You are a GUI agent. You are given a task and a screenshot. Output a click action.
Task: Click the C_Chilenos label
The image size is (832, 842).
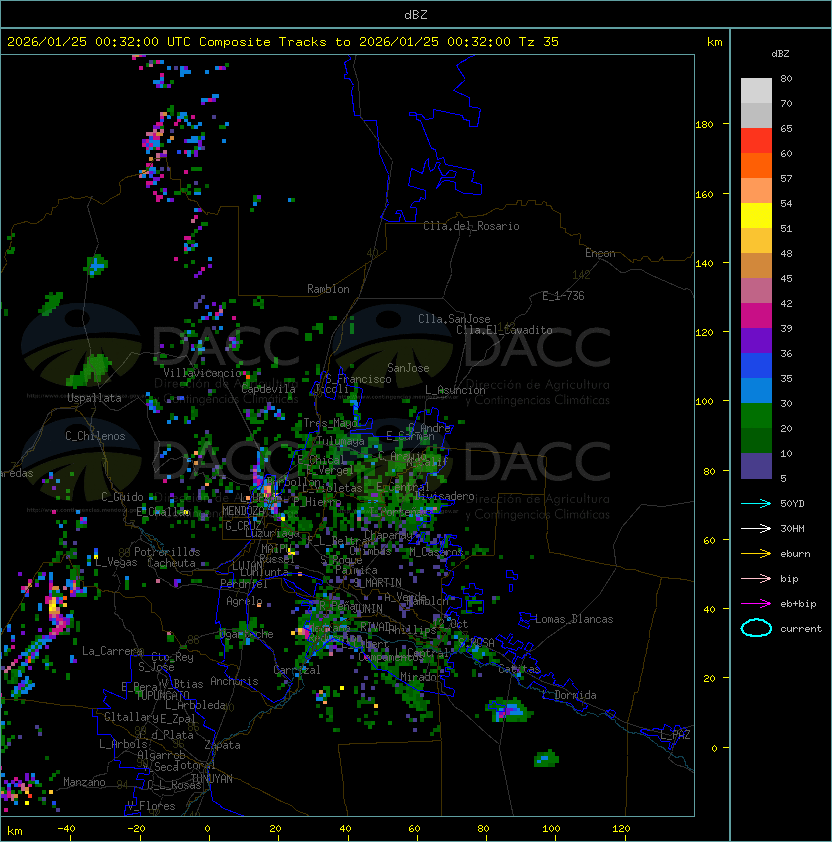tap(95, 436)
